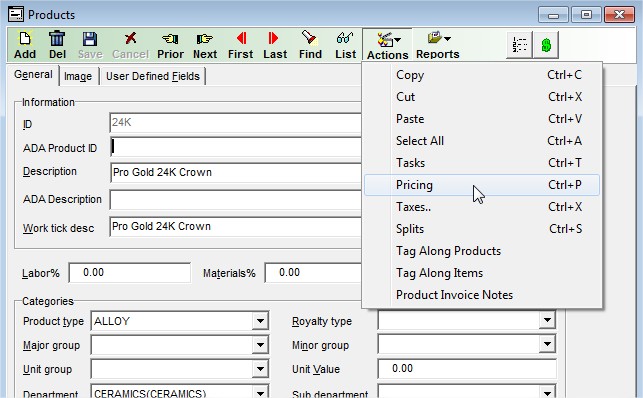The height and width of the screenshot is (398, 643).
Task: Switch to the Image tab
Action: (78, 76)
